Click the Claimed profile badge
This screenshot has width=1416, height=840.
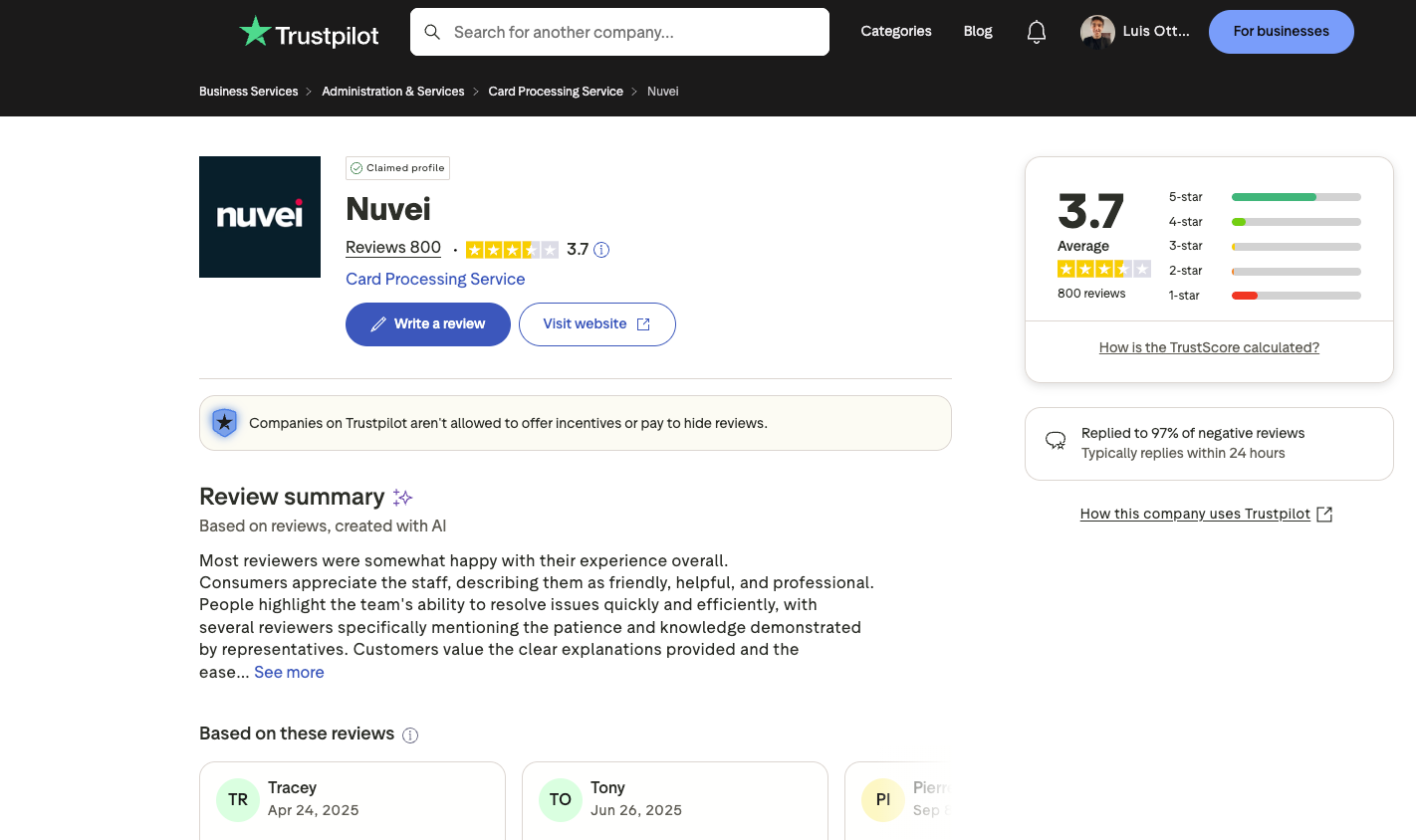(x=397, y=168)
